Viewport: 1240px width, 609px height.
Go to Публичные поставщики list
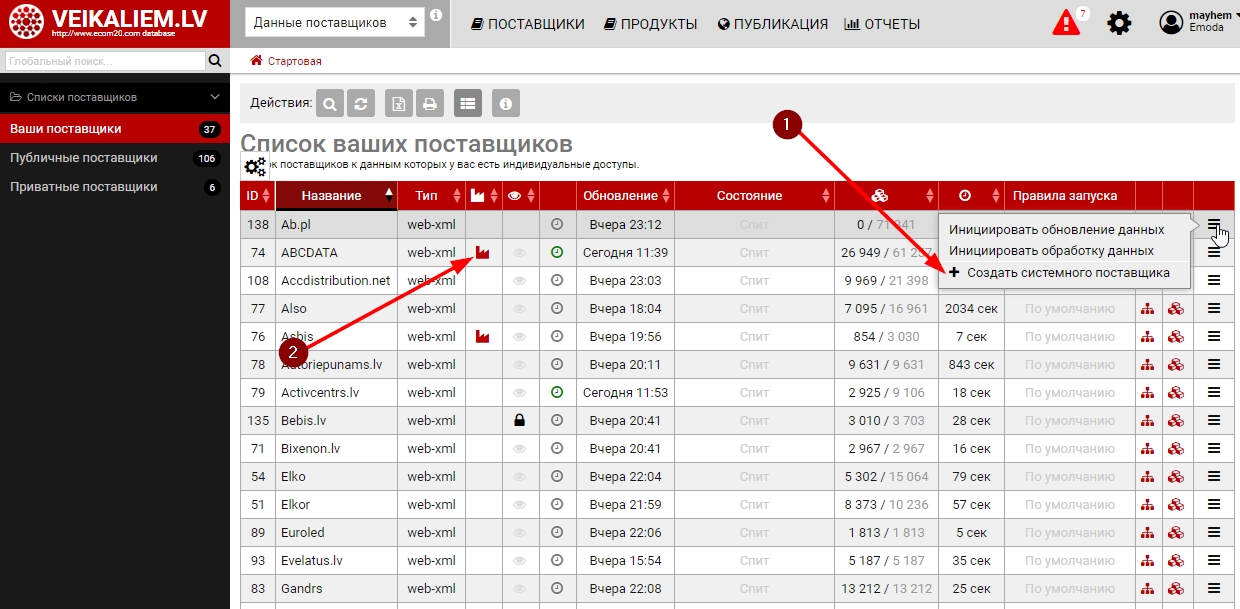point(84,158)
